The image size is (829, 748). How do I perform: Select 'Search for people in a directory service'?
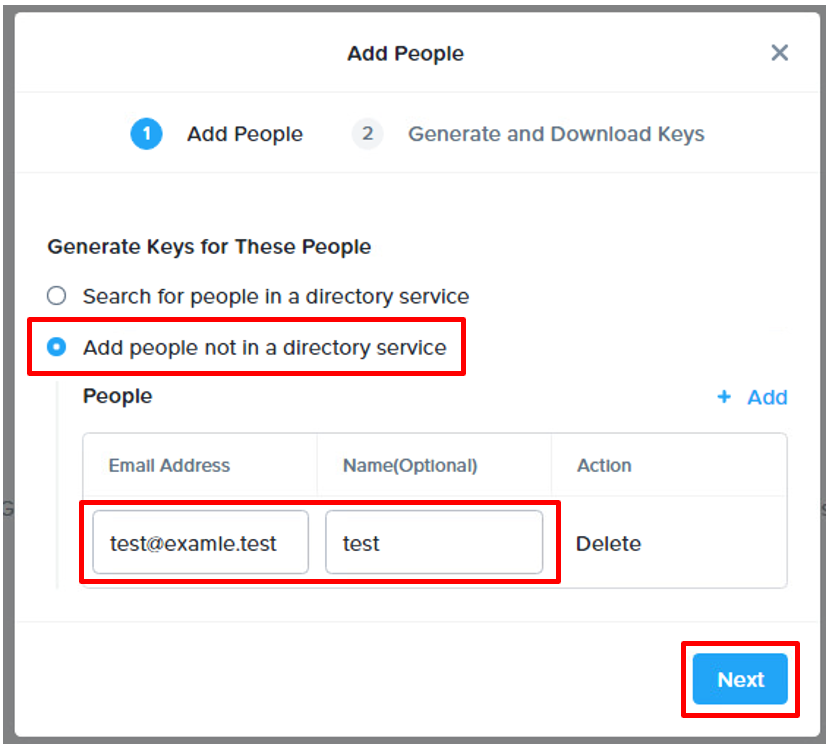[x=57, y=295]
